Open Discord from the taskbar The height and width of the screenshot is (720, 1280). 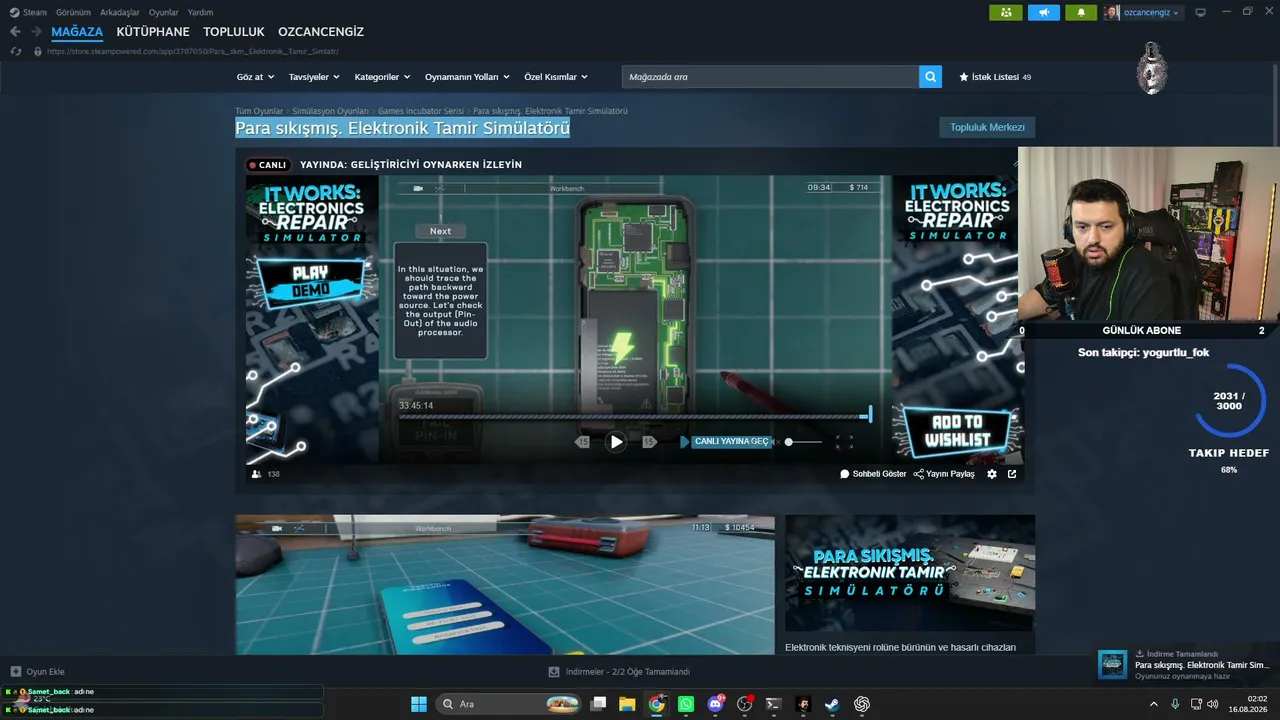pyautogui.click(x=715, y=704)
